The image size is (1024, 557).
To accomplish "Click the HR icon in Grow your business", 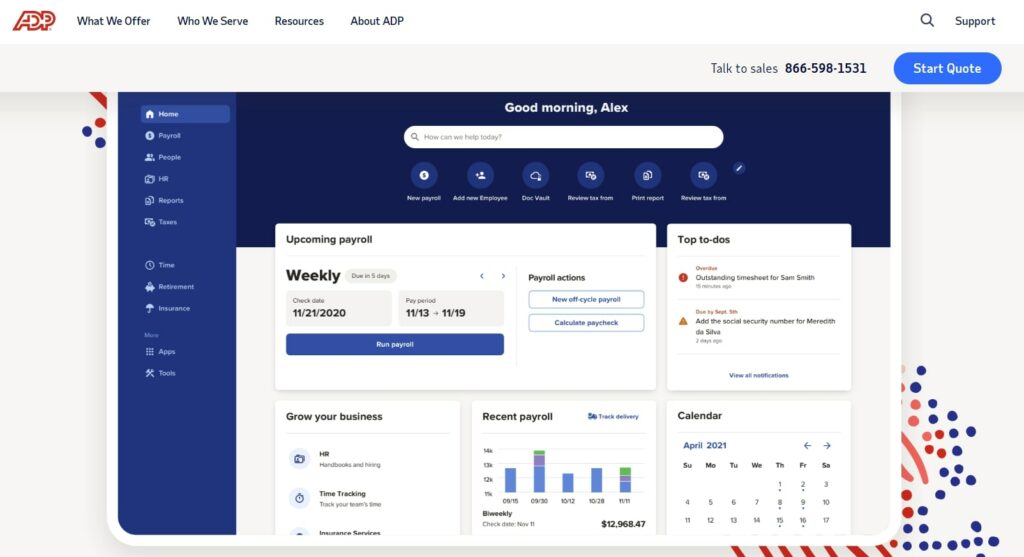I will point(299,458).
